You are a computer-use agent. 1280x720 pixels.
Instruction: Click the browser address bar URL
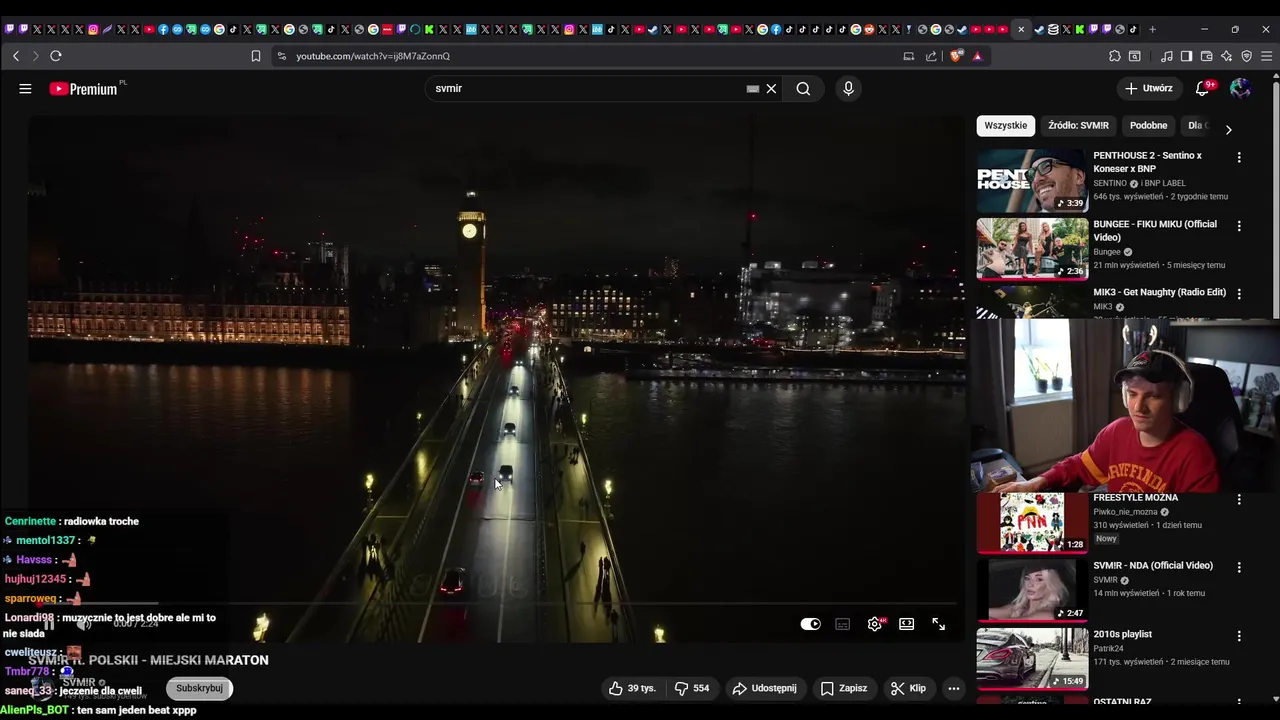pyautogui.click(x=373, y=56)
